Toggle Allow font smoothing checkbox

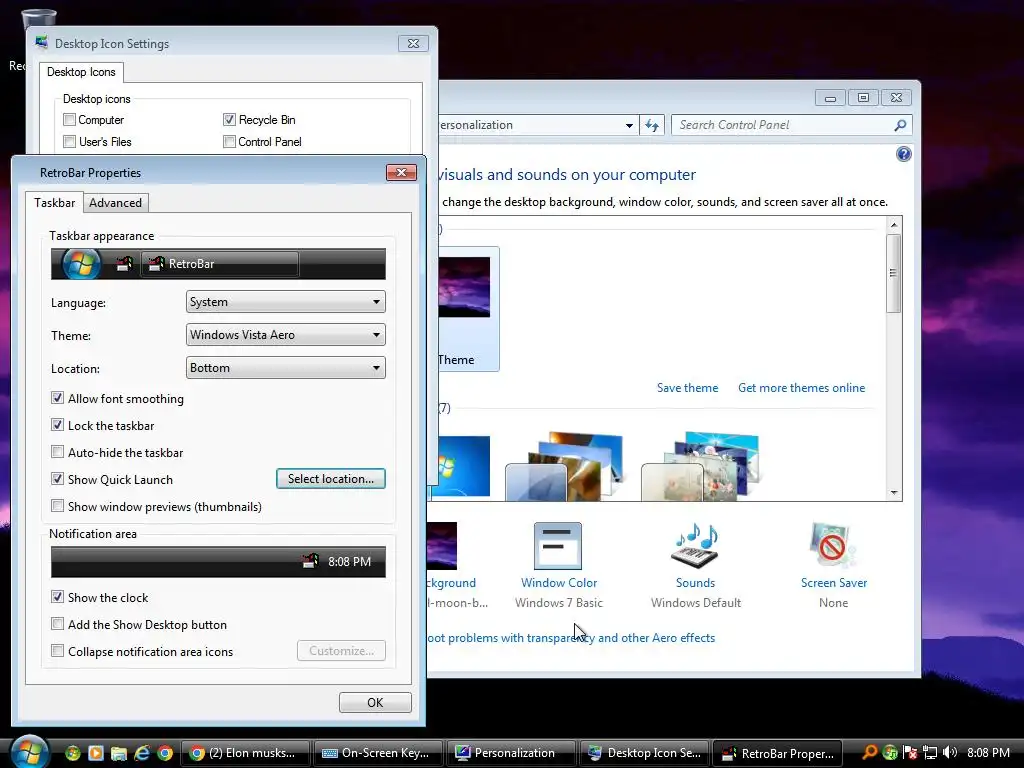point(57,398)
